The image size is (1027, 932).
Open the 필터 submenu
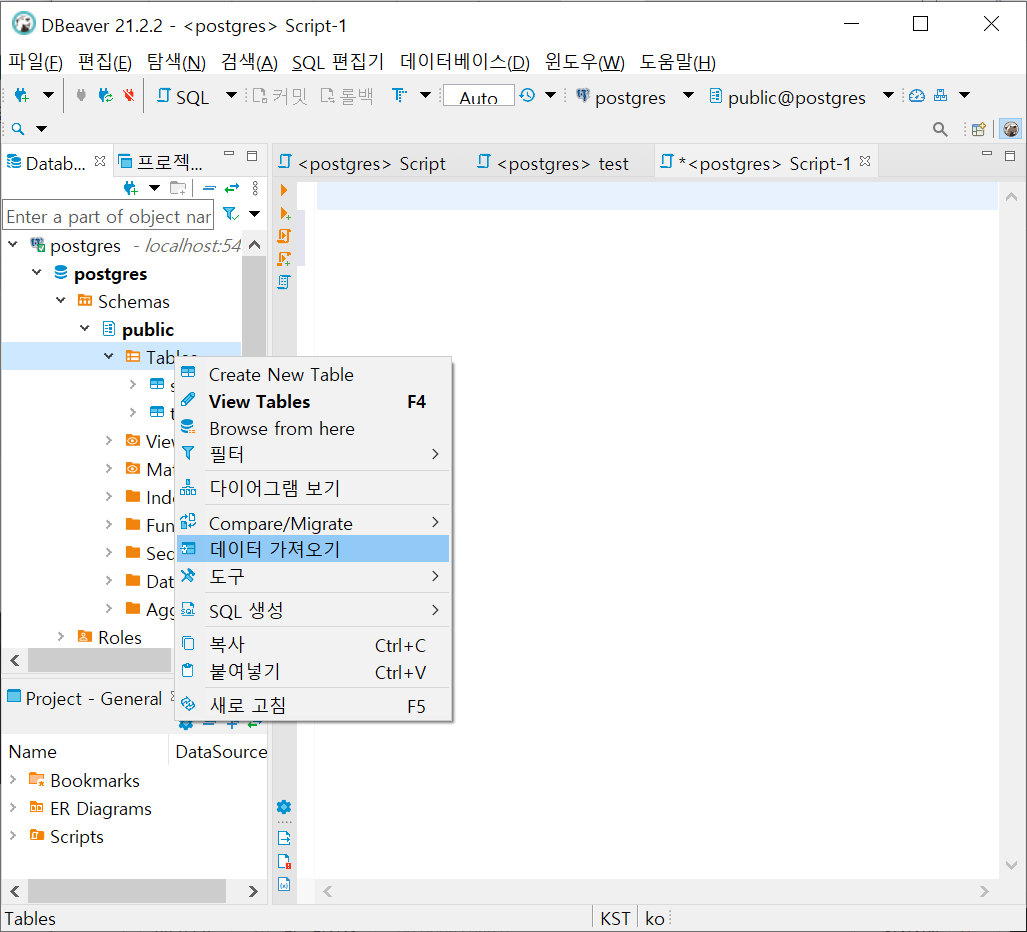[x=313, y=454]
